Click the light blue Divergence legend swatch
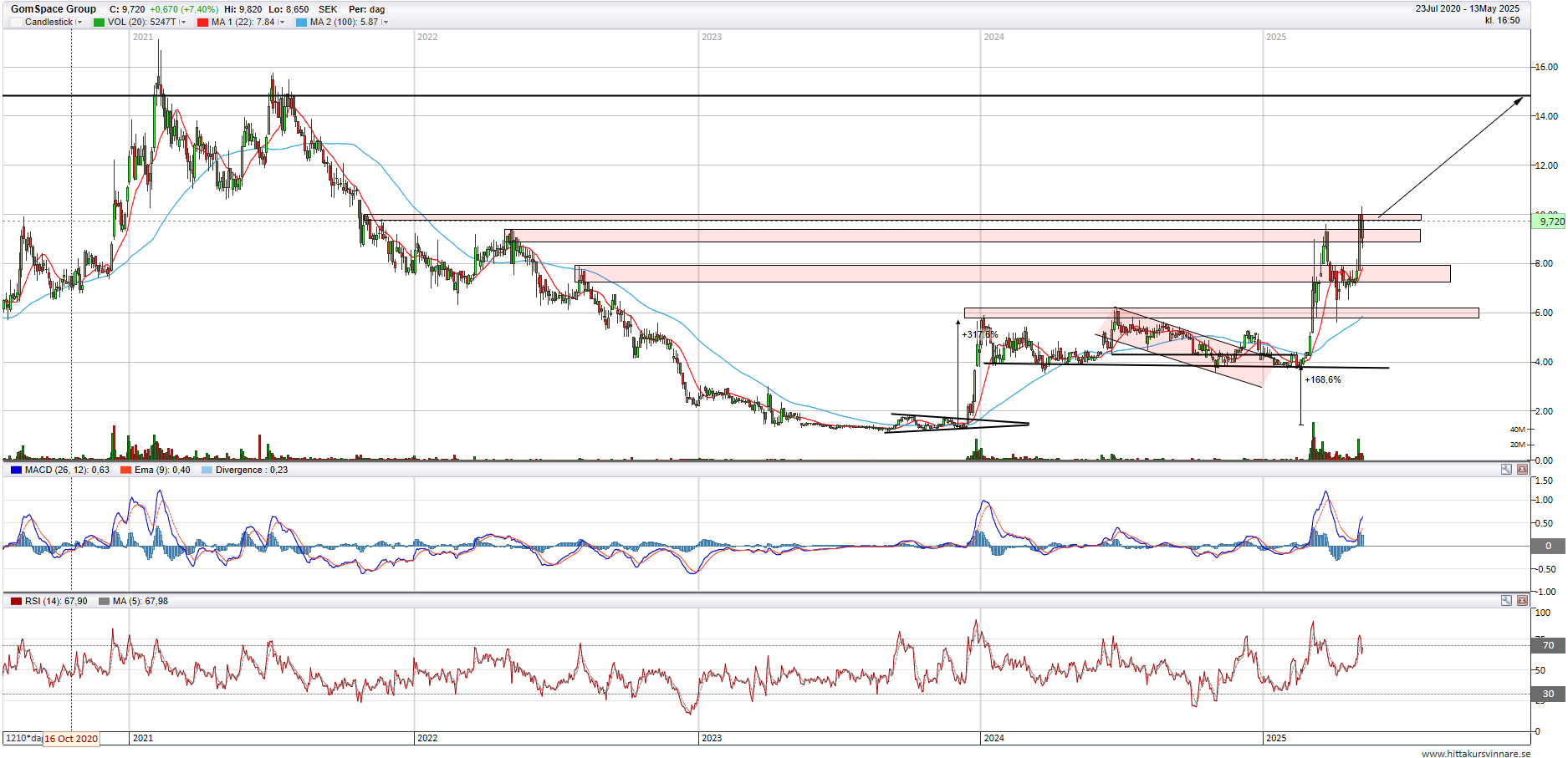This screenshot has width=1568, height=758. (207, 470)
